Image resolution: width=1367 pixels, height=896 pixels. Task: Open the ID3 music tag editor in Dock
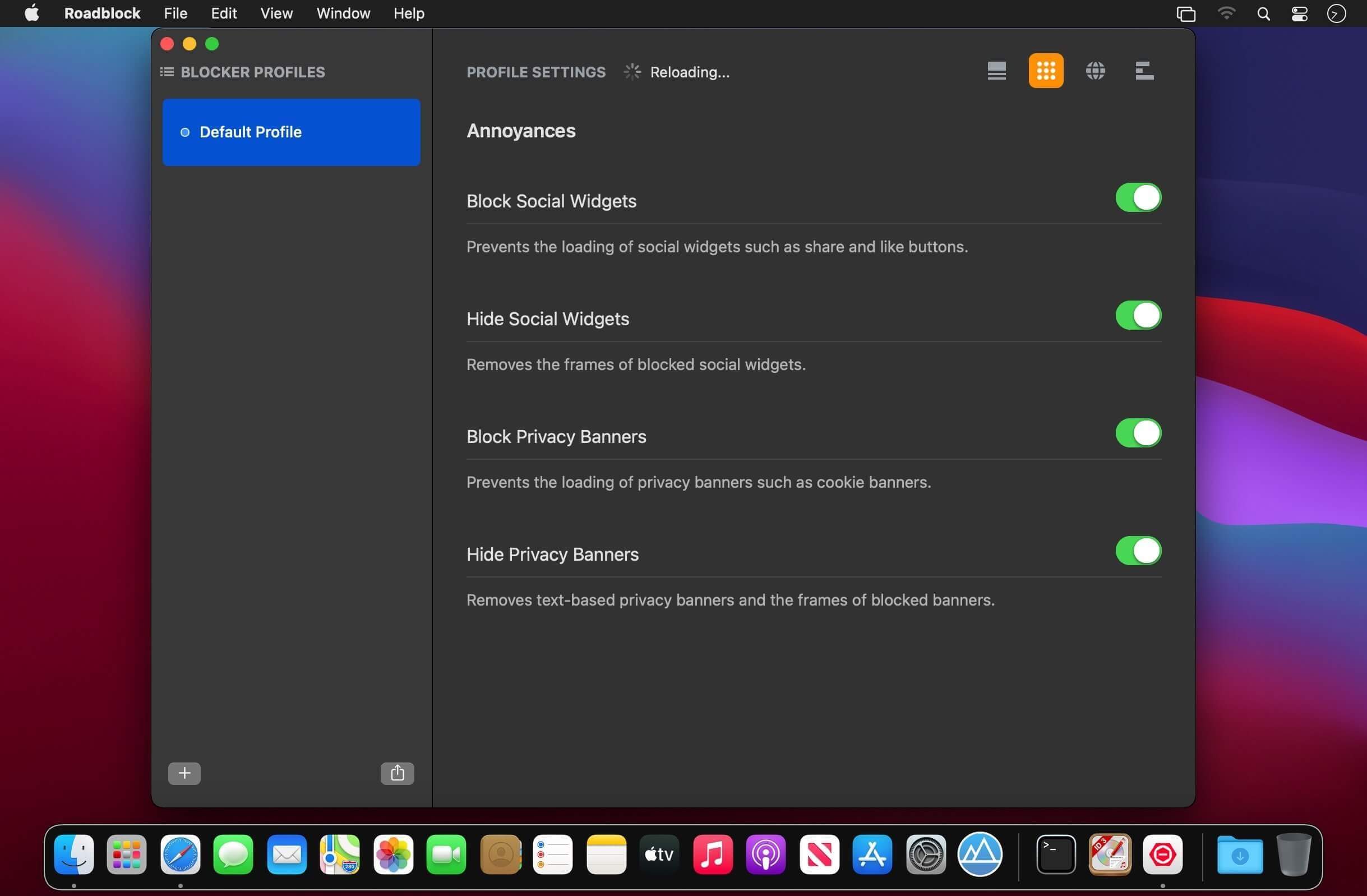(1110, 854)
